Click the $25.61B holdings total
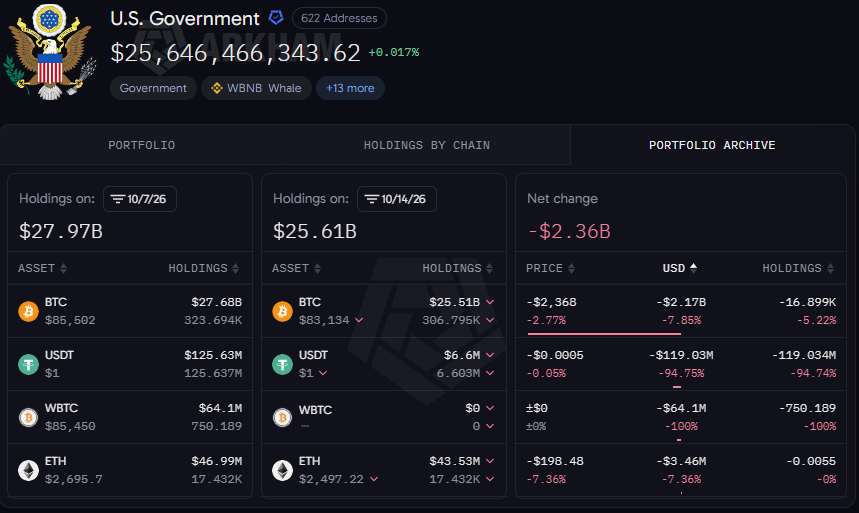Screen dimensions: 859x513 [x=315, y=231]
